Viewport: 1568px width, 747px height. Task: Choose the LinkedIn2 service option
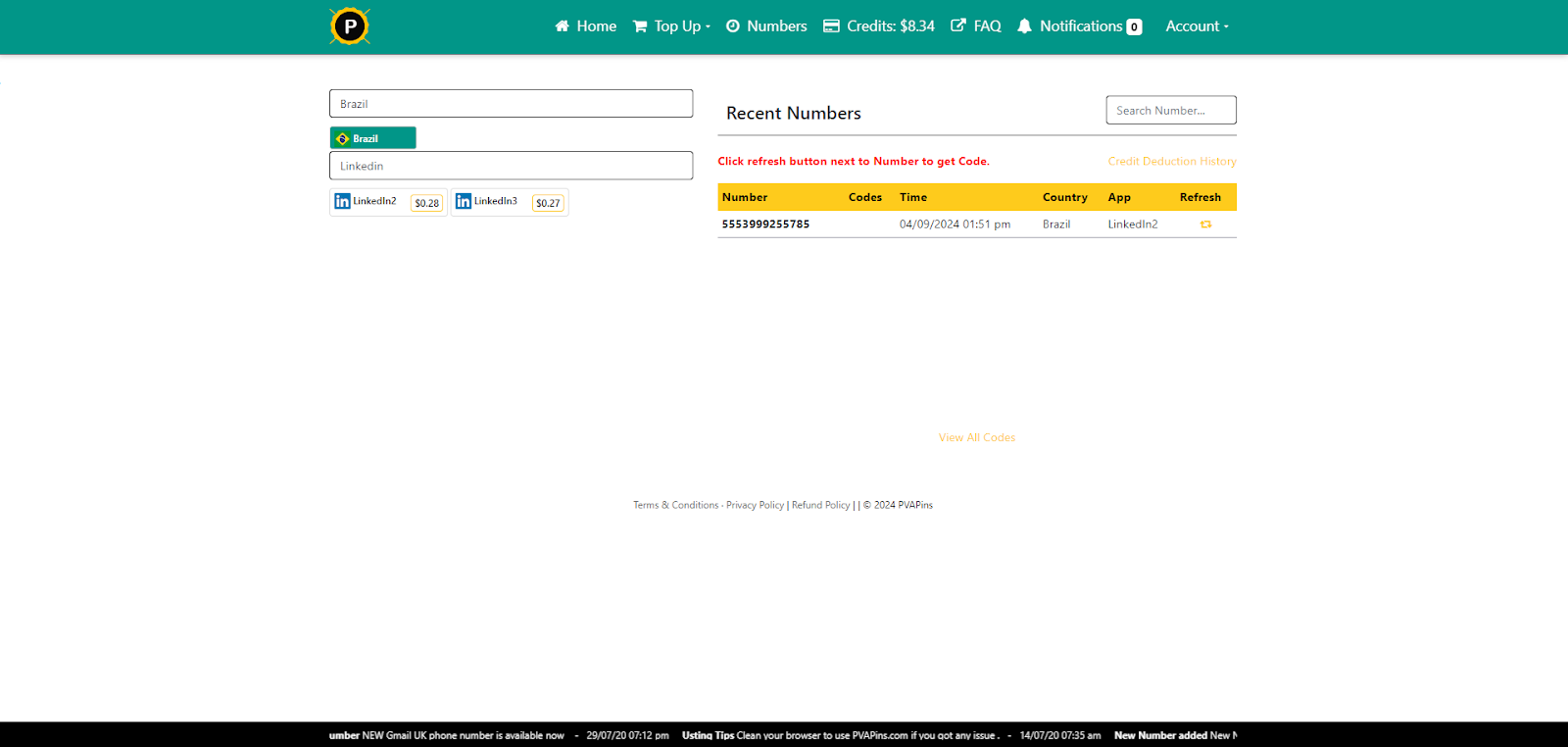388,202
